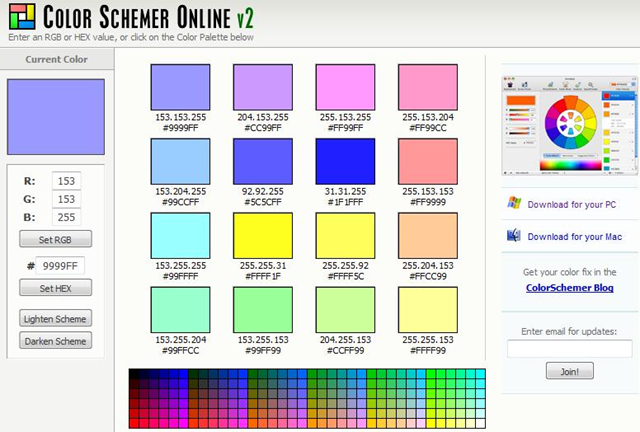The width and height of the screenshot is (640, 432).
Task: Click the Color Schemer Online logo icon
Action: 22,16
